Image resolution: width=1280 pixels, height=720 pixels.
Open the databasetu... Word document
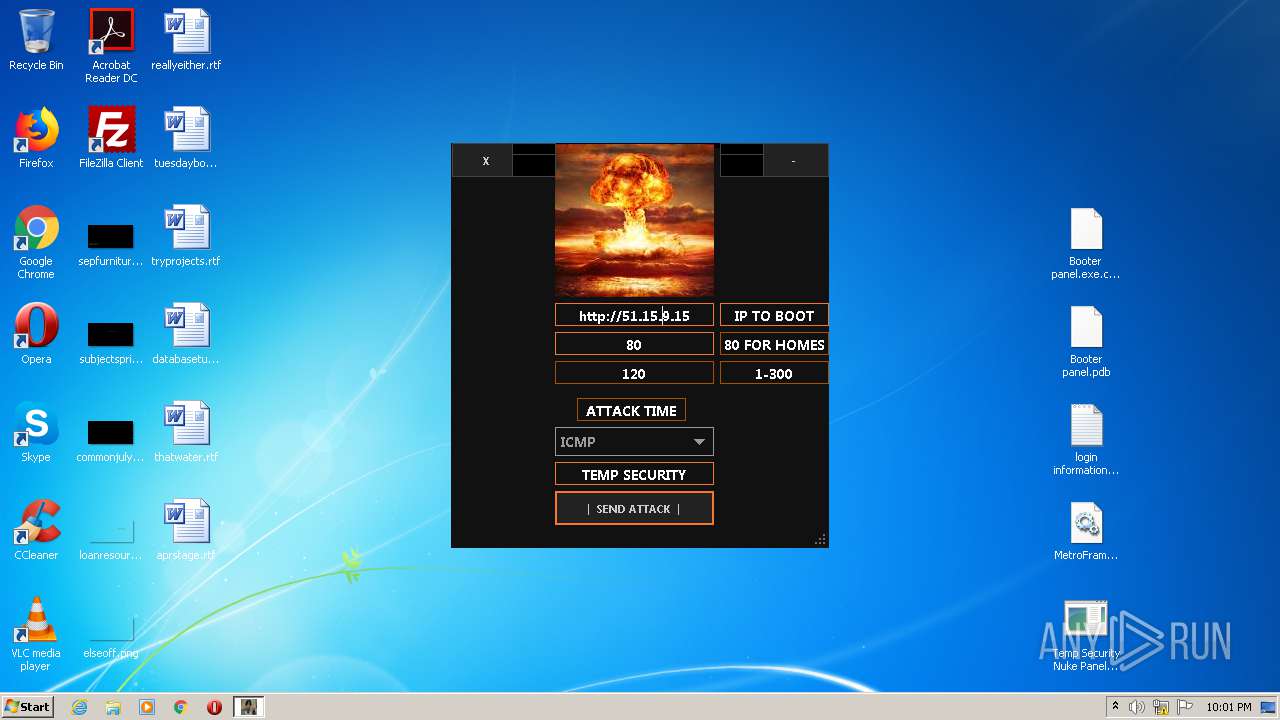(186, 334)
